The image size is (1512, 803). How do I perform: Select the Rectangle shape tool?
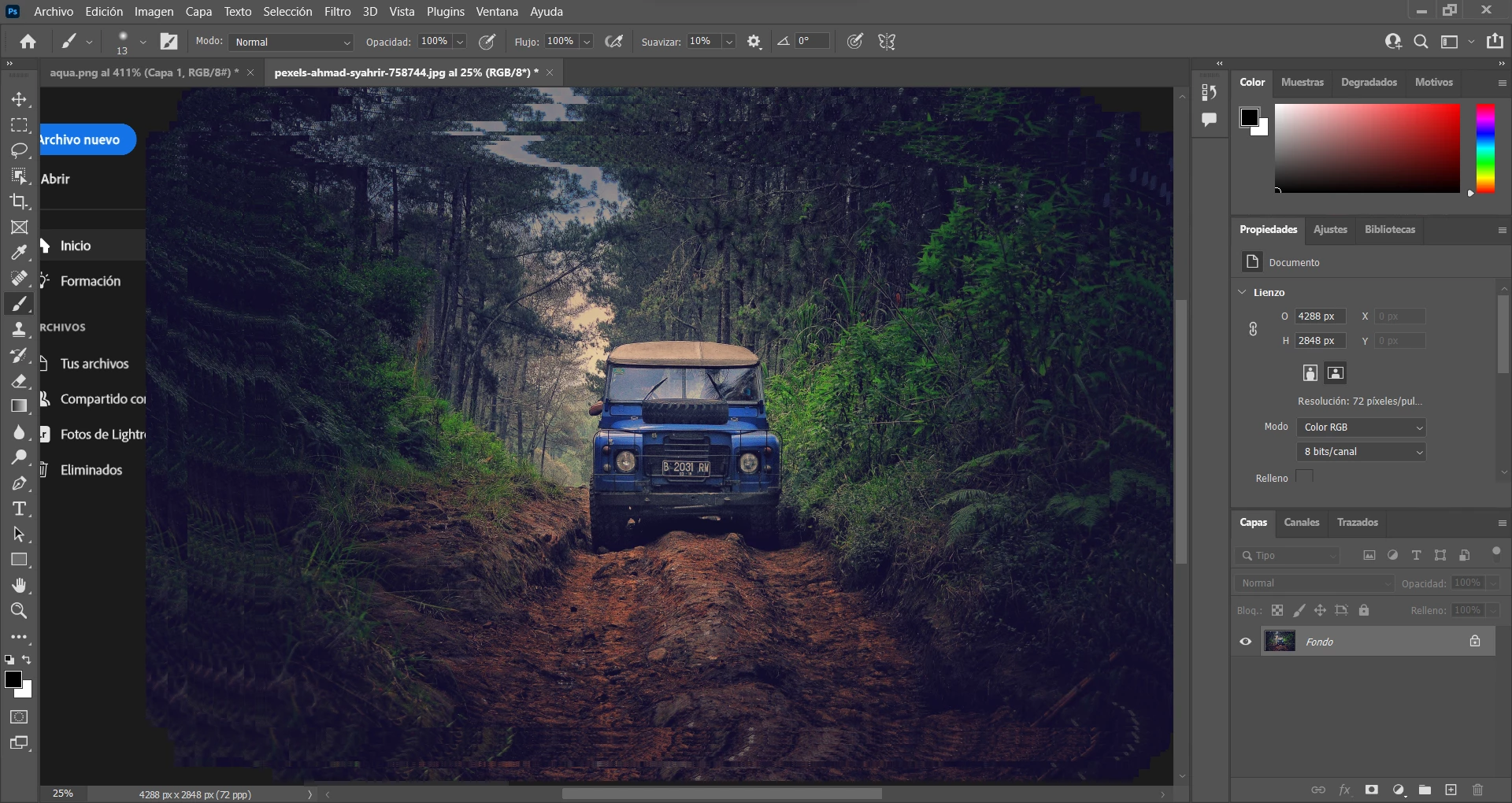[x=19, y=560]
